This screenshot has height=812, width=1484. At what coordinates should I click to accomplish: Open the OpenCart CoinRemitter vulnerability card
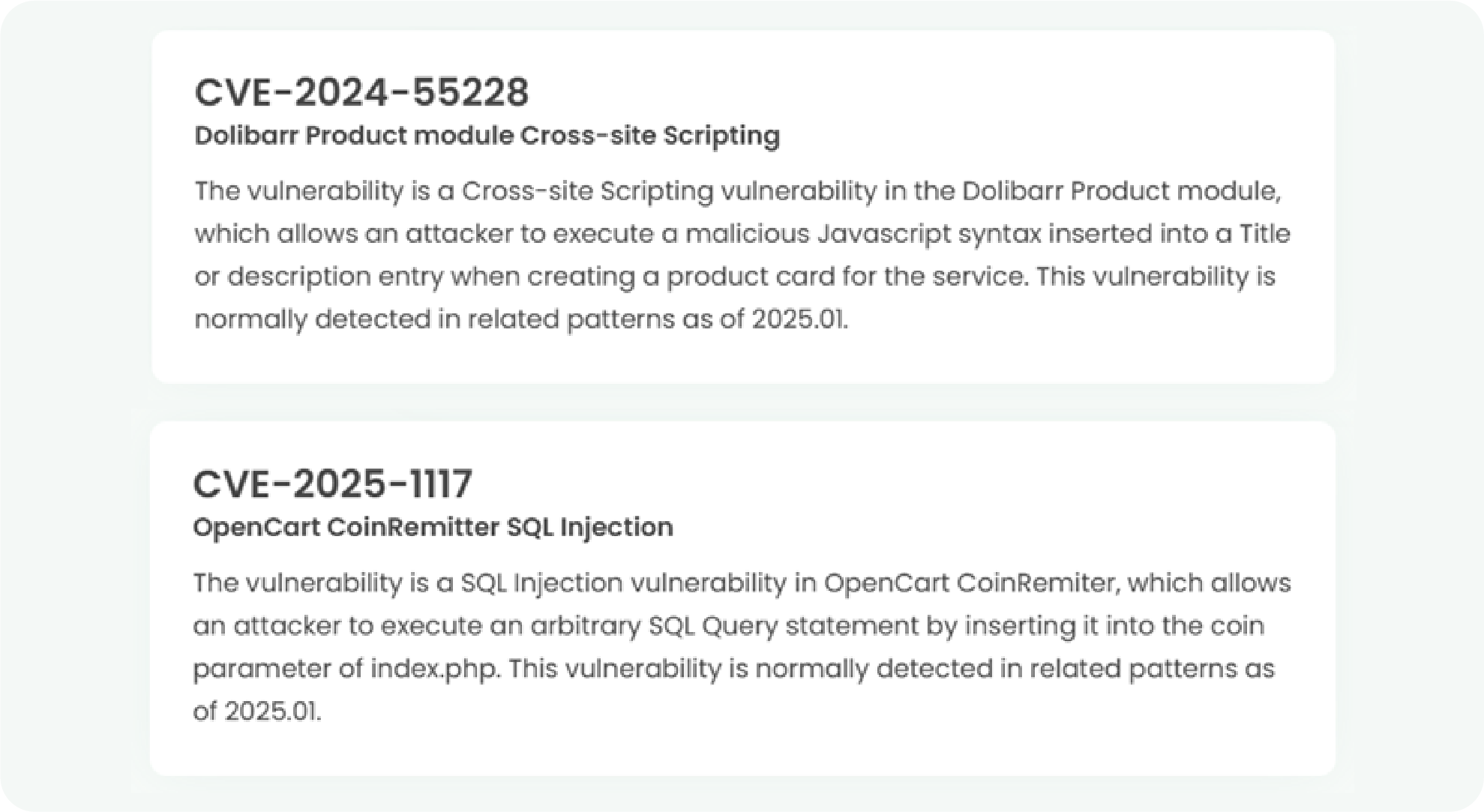(x=743, y=598)
